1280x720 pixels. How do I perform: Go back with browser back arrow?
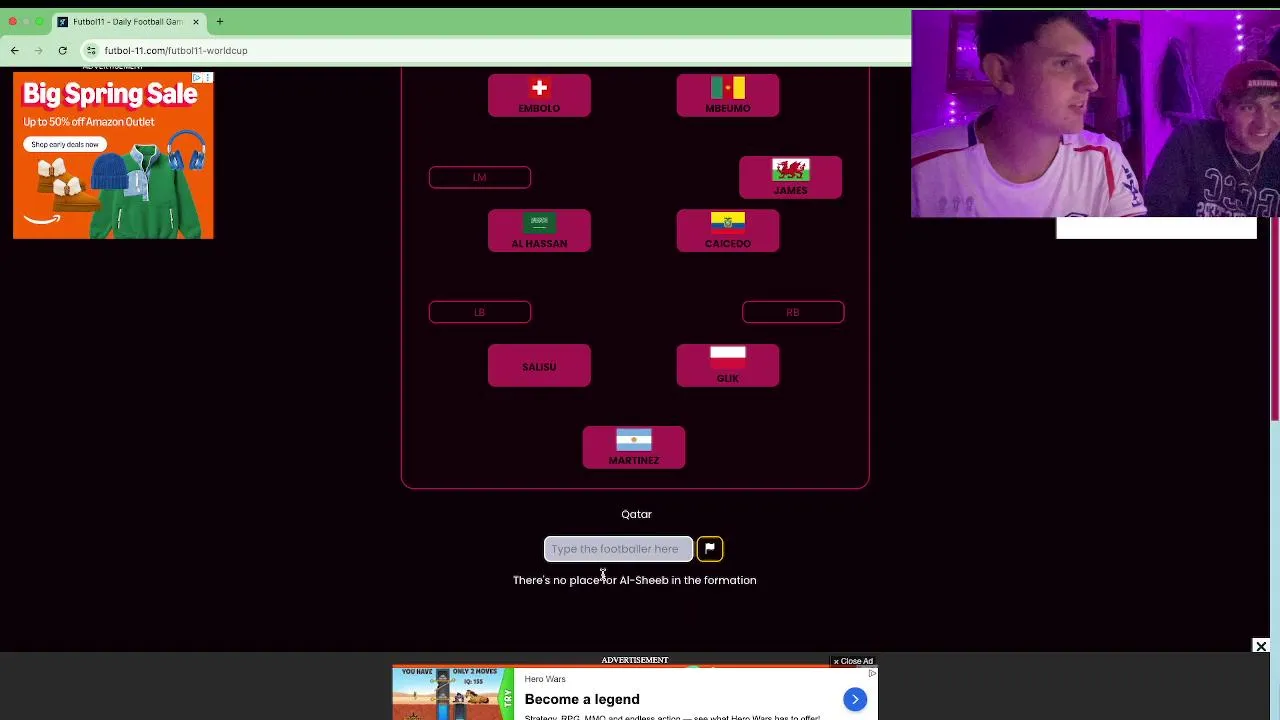[x=14, y=50]
